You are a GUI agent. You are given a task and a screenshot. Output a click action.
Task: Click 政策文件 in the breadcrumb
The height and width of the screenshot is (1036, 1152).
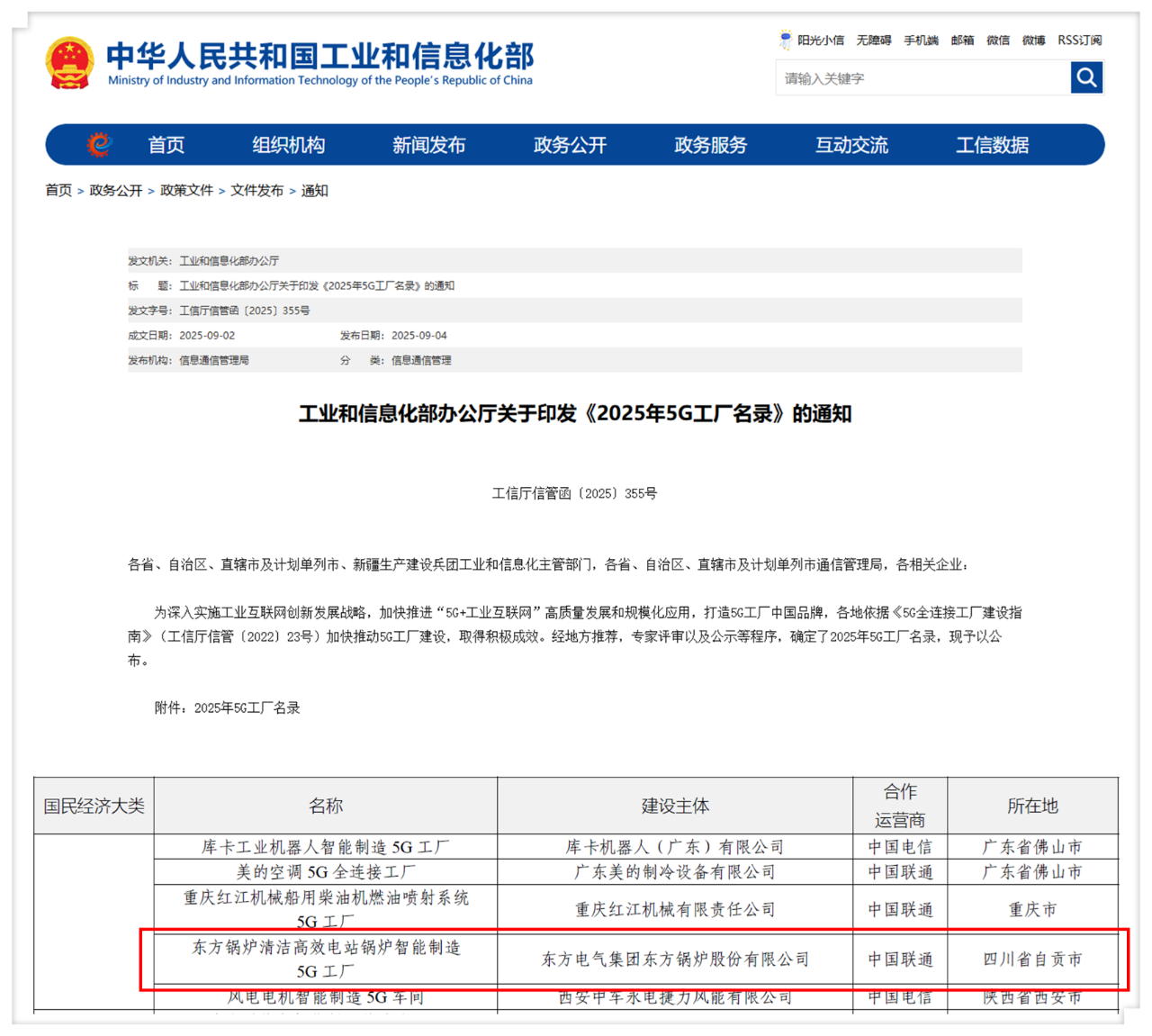(x=186, y=191)
